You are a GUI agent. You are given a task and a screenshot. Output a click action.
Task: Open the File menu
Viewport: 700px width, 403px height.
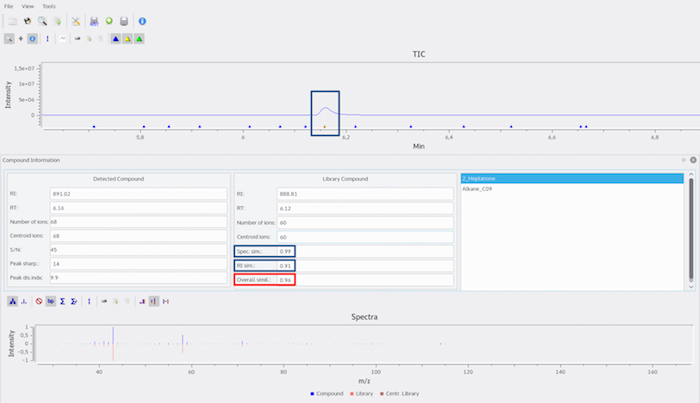tap(9, 6)
